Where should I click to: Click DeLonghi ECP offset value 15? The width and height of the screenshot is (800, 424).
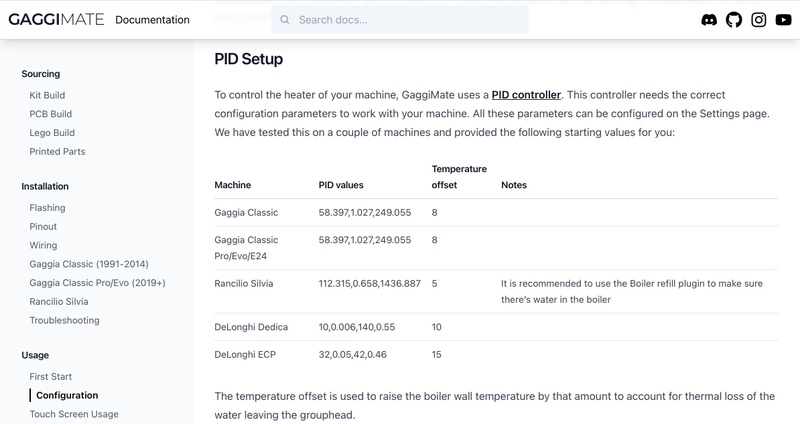(x=437, y=355)
